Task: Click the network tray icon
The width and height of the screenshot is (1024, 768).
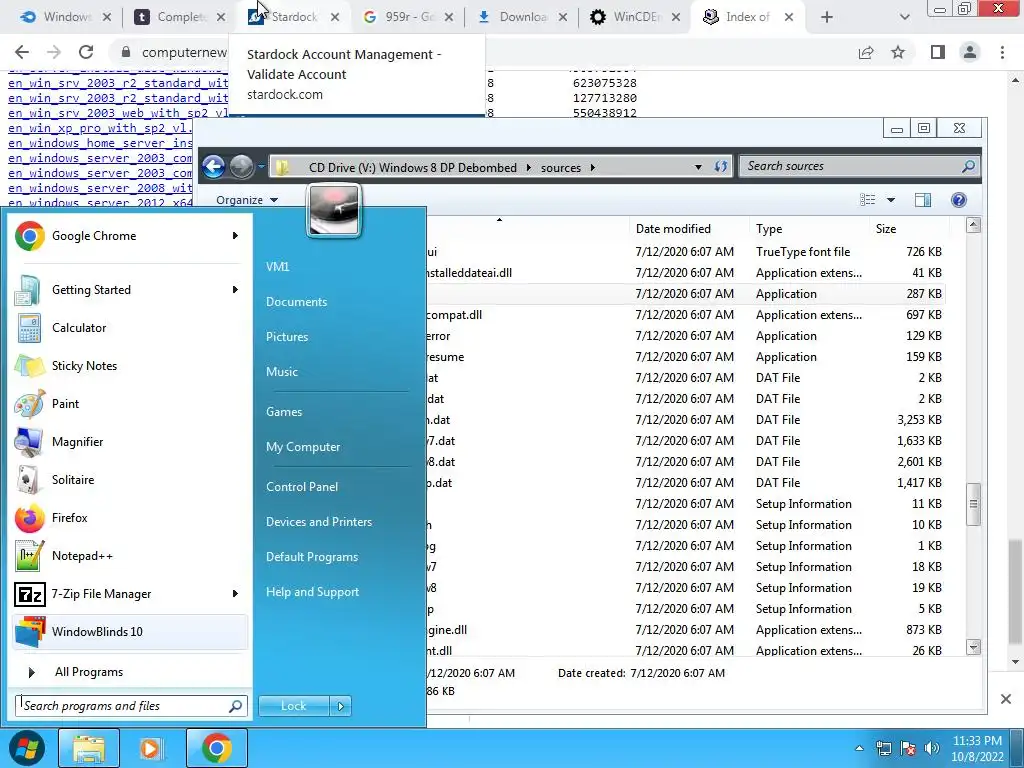Action: [884, 748]
